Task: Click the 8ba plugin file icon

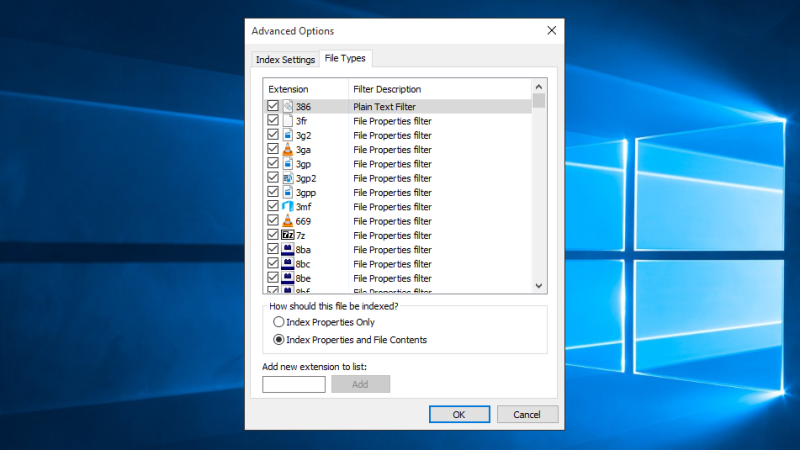Action: [287, 250]
